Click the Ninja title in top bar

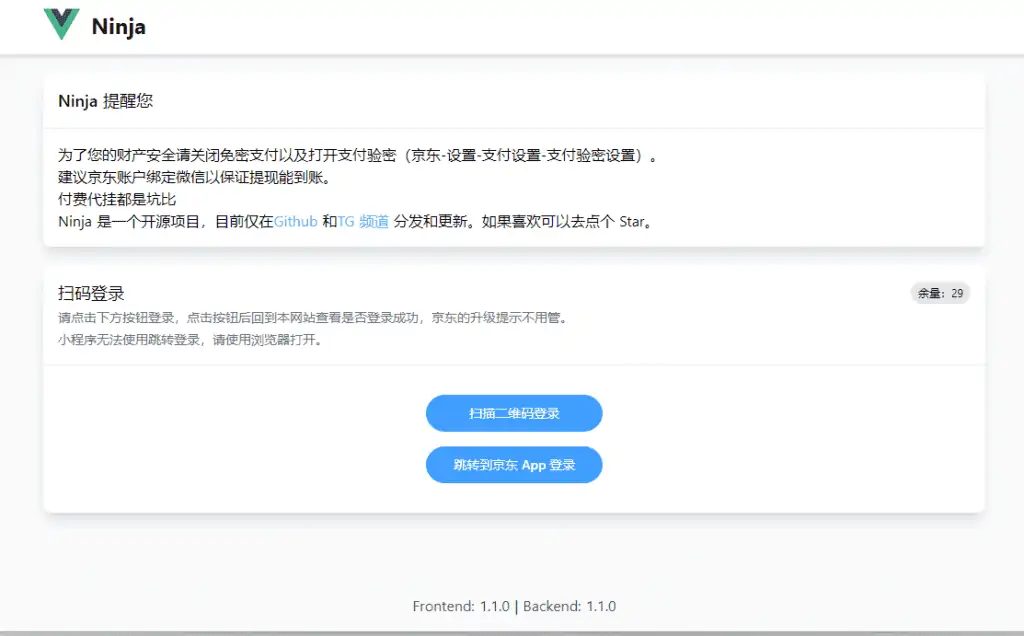[x=118, y=27]
